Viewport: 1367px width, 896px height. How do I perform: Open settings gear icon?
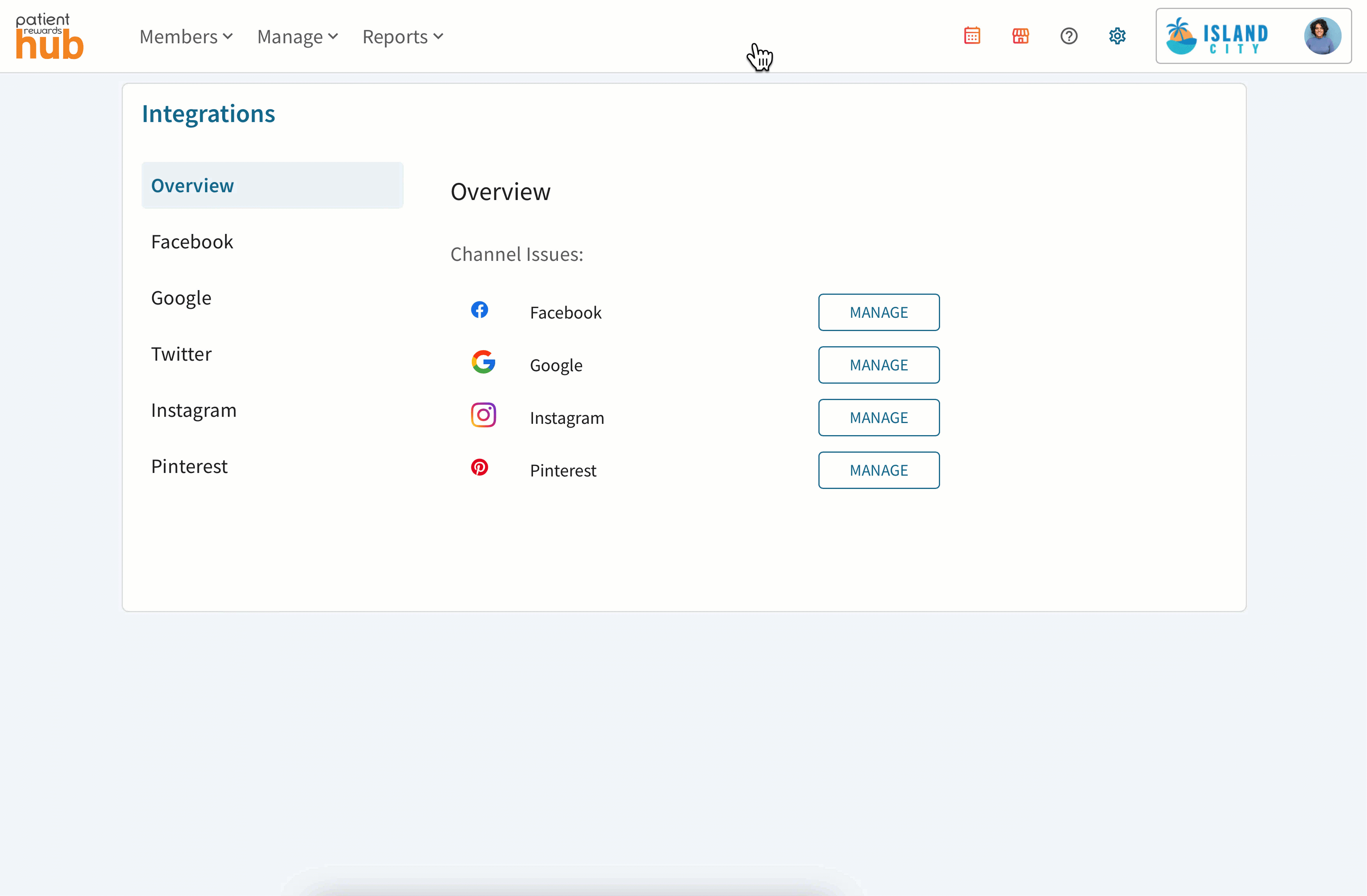click(x=1117, y=35)
